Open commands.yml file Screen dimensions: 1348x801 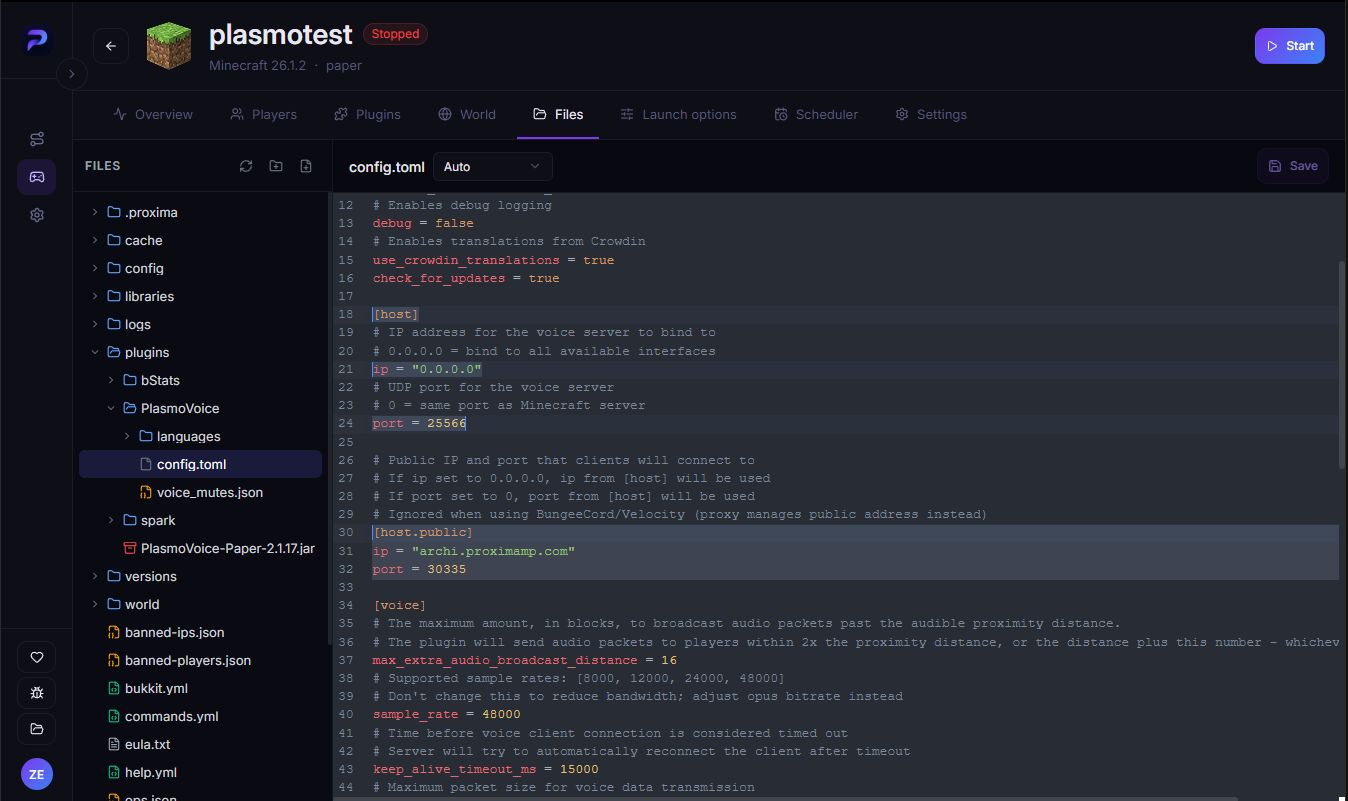(200, 716)
